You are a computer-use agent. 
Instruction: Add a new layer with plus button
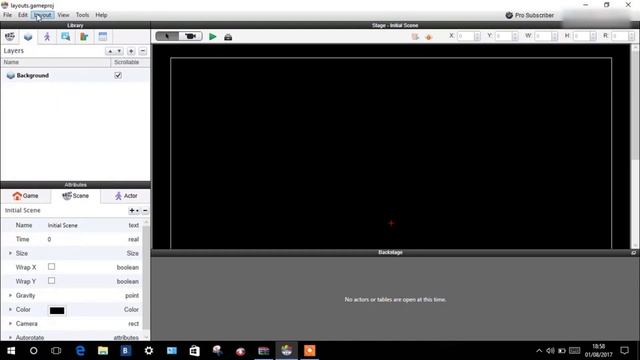point(131,51)
